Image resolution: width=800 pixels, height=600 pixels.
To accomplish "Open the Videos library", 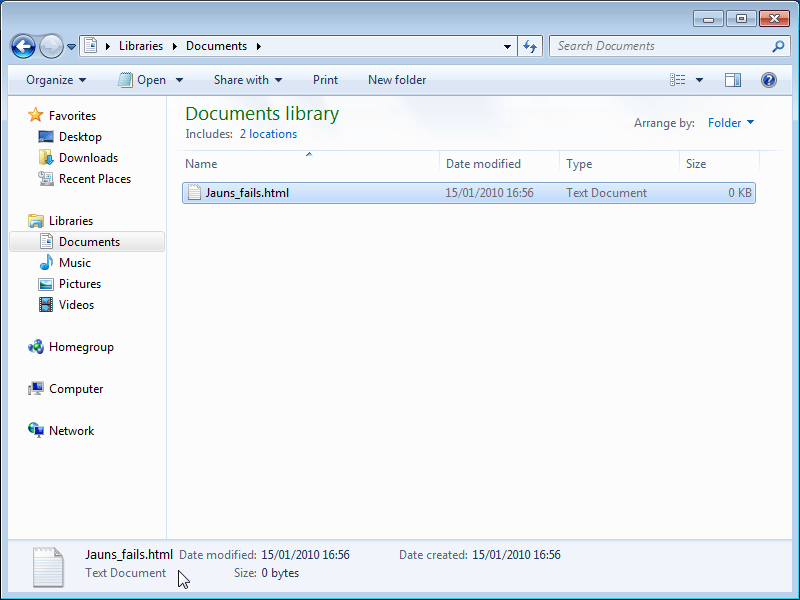I will click(x=76, y=305).
